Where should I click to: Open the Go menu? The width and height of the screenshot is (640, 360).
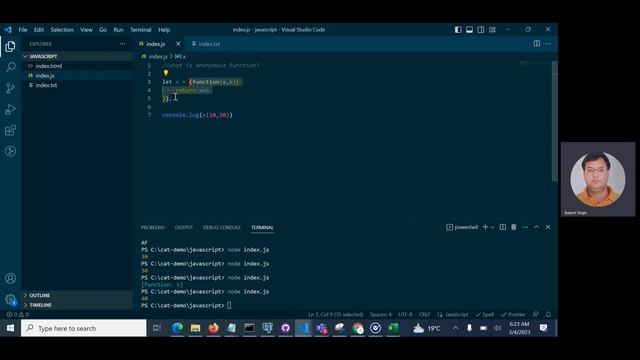point(103,30)
